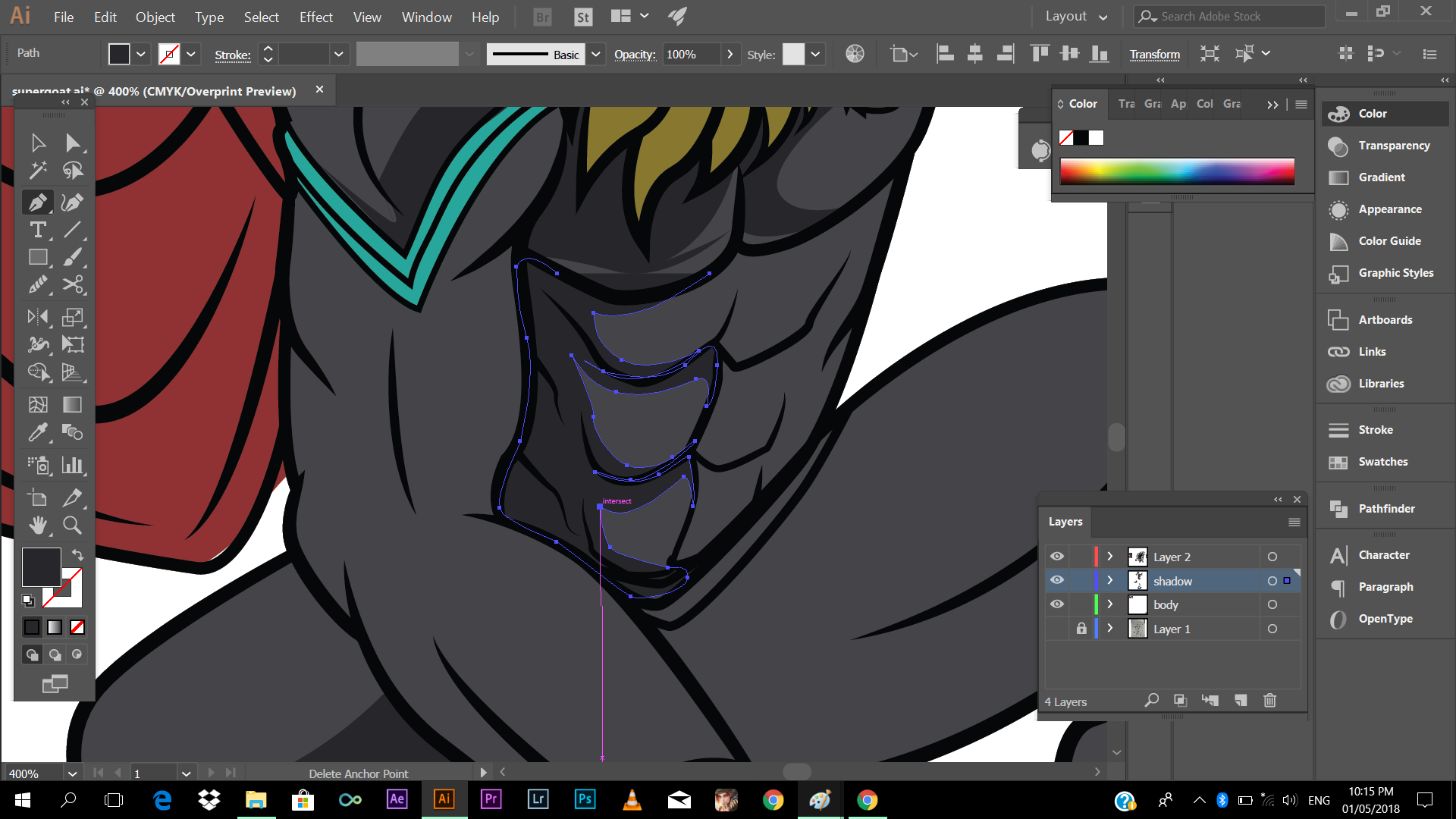Open the Pathfinder panel
Image resolution: width=1456 pixels, height=819 pixels.
[1385, 509]
